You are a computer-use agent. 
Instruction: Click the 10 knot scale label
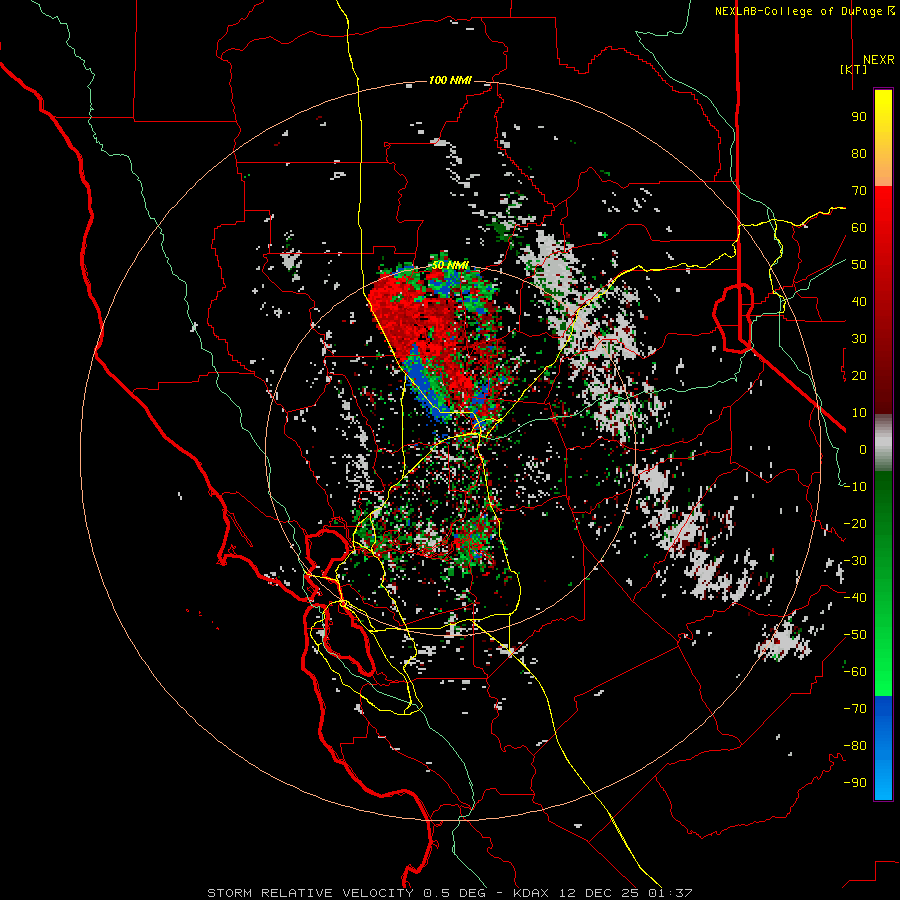tap(859, 413)
